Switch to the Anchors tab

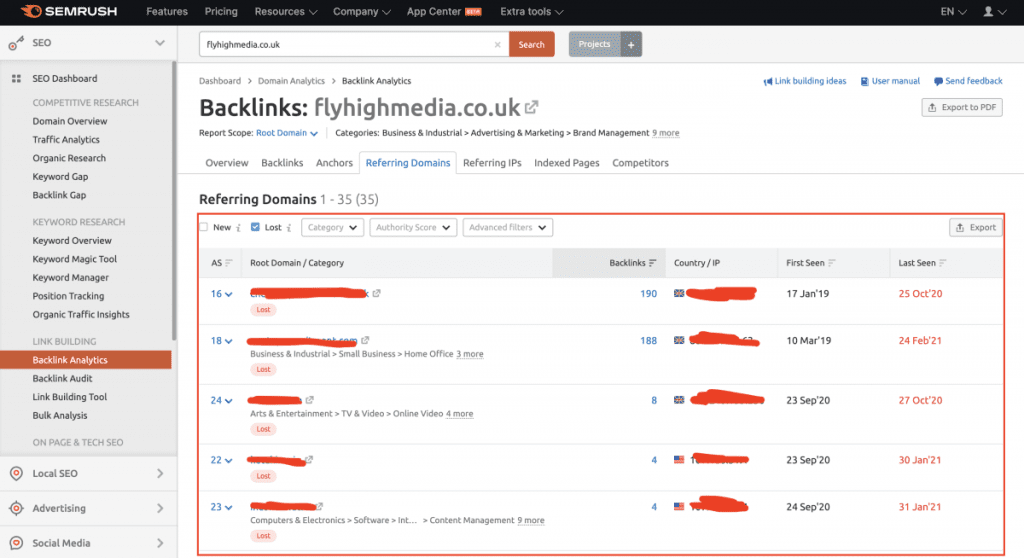tap(334, 163)
